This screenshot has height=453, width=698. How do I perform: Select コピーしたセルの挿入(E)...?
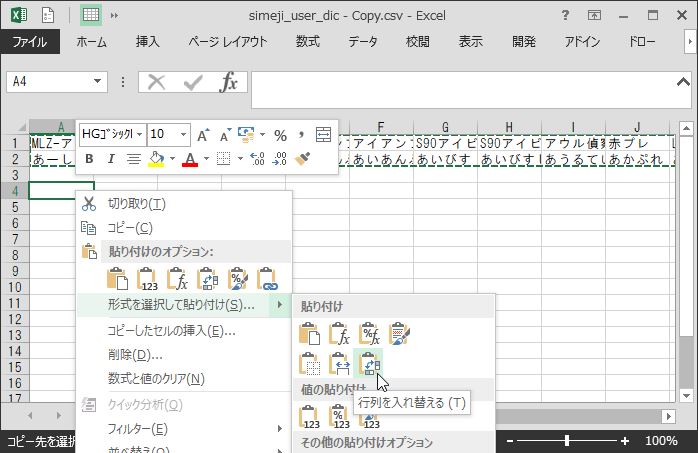184,331
